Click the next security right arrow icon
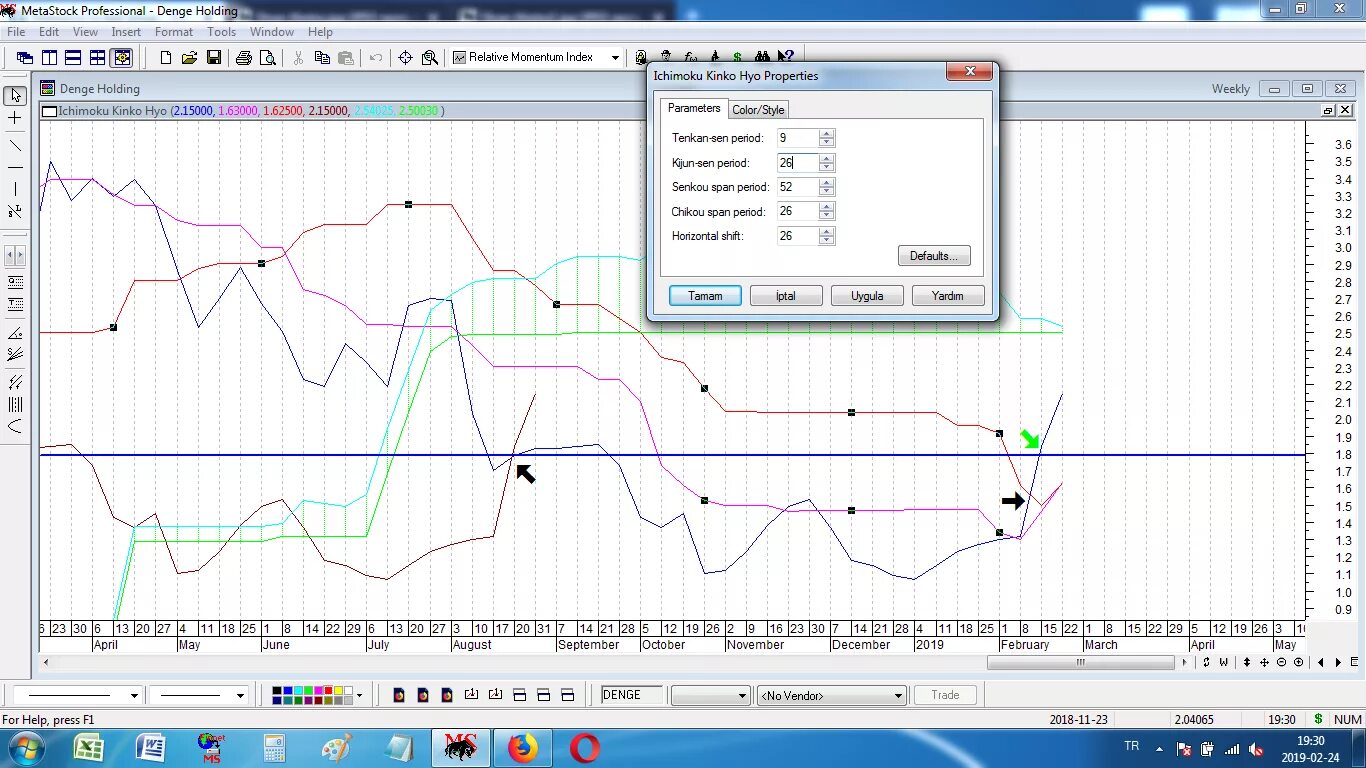The height and width of the screenshot is (768, 1366). 1338,662
